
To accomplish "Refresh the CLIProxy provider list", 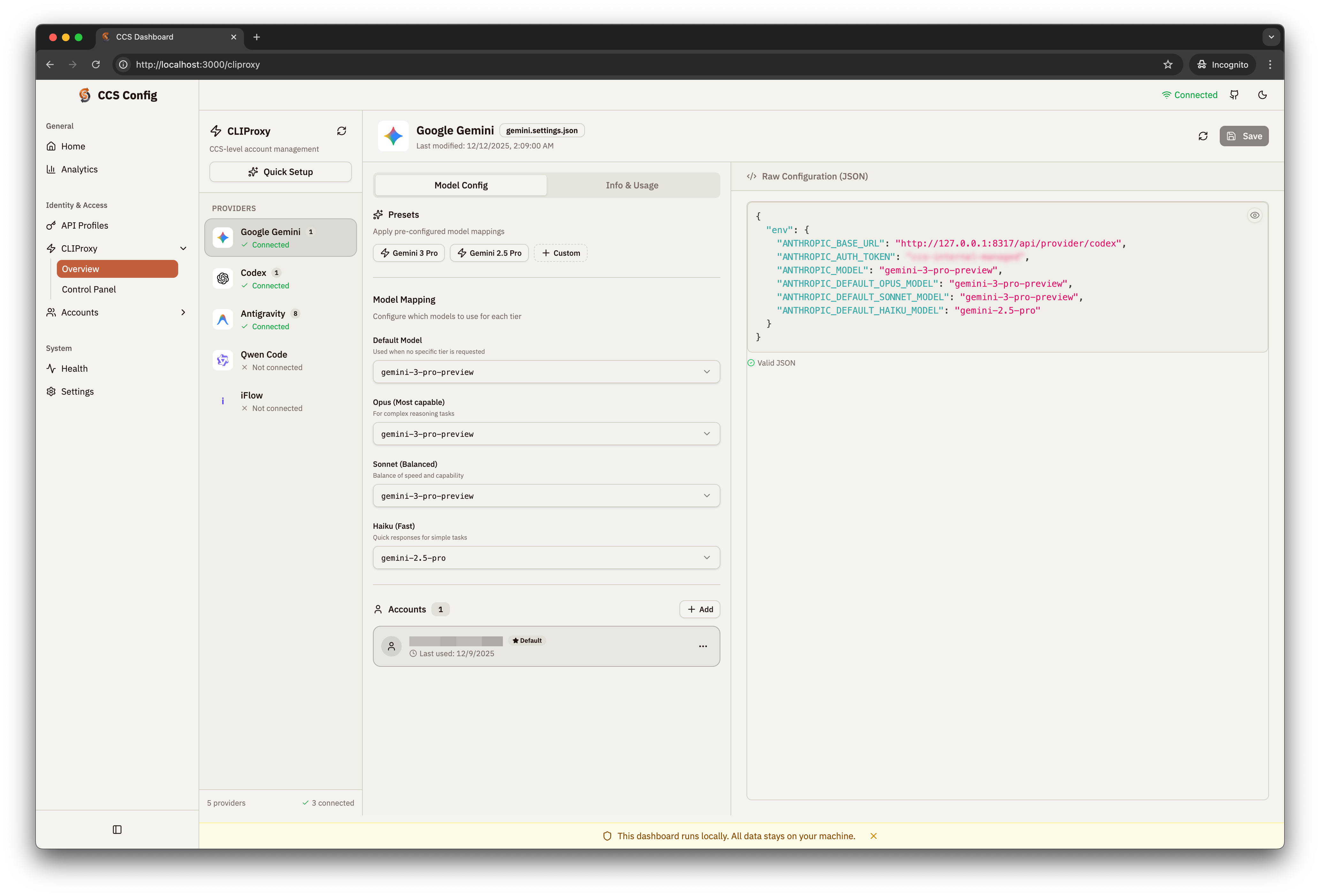I will tap(342, 131).
